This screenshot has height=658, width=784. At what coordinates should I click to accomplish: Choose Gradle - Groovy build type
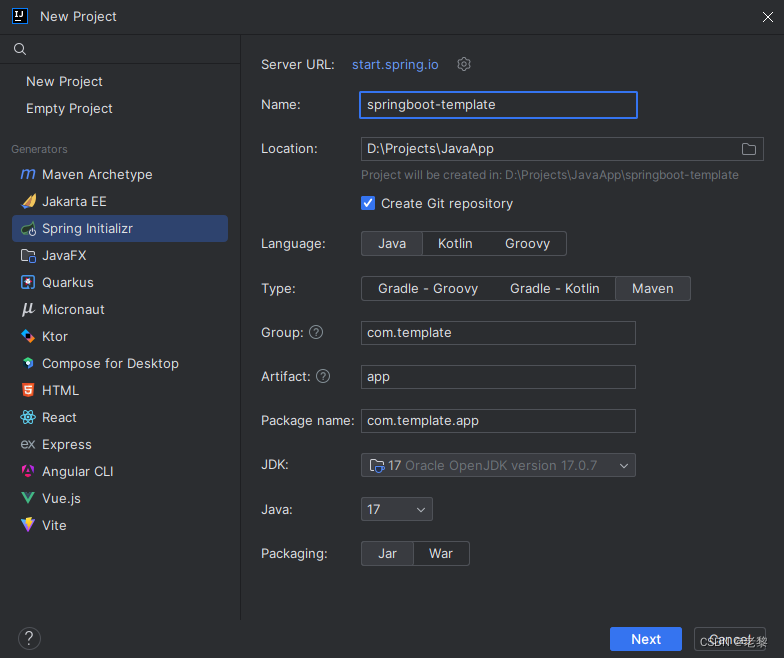[x=428, y=288]
